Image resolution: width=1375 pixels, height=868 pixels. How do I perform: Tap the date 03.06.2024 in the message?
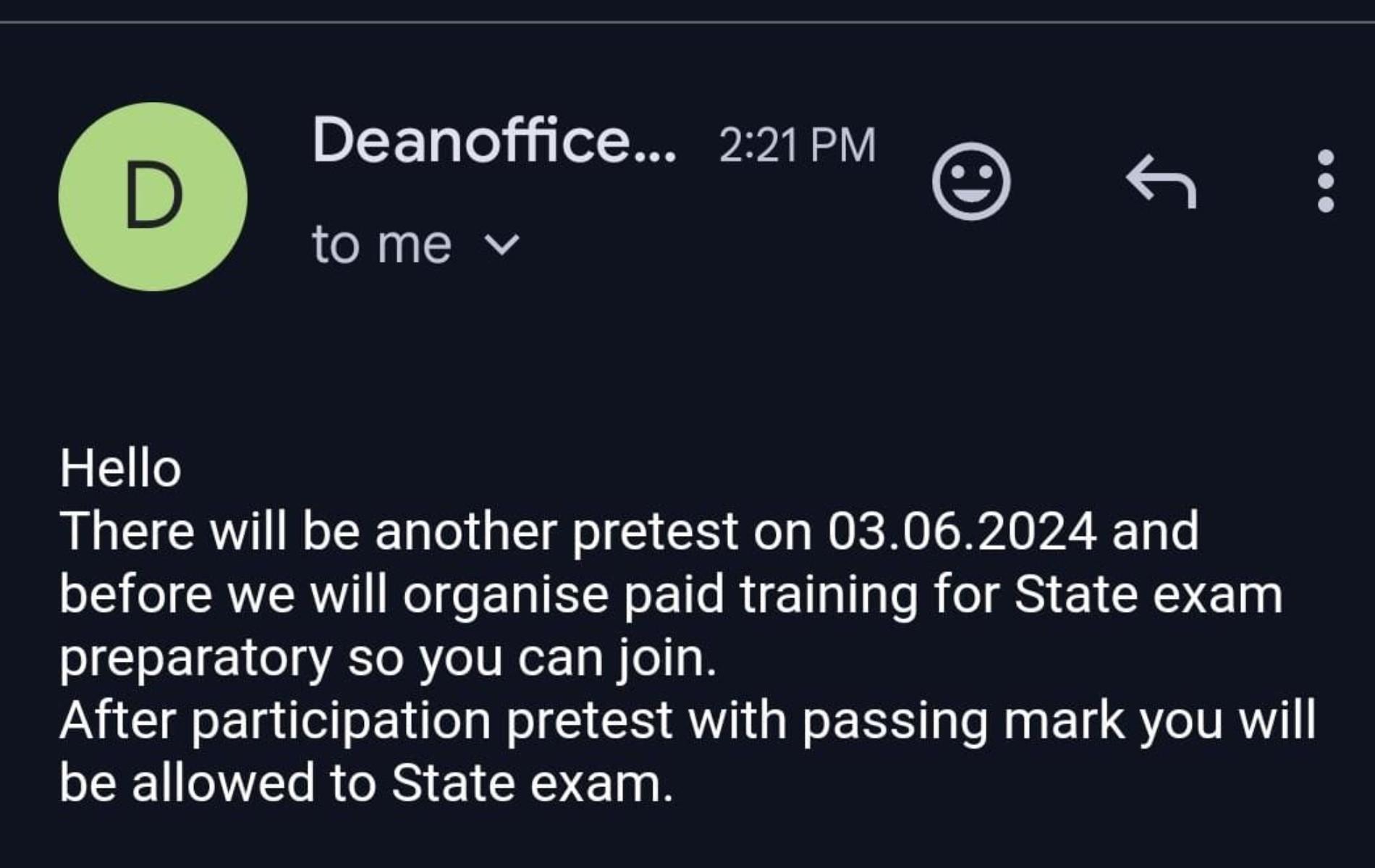[962, 532]
